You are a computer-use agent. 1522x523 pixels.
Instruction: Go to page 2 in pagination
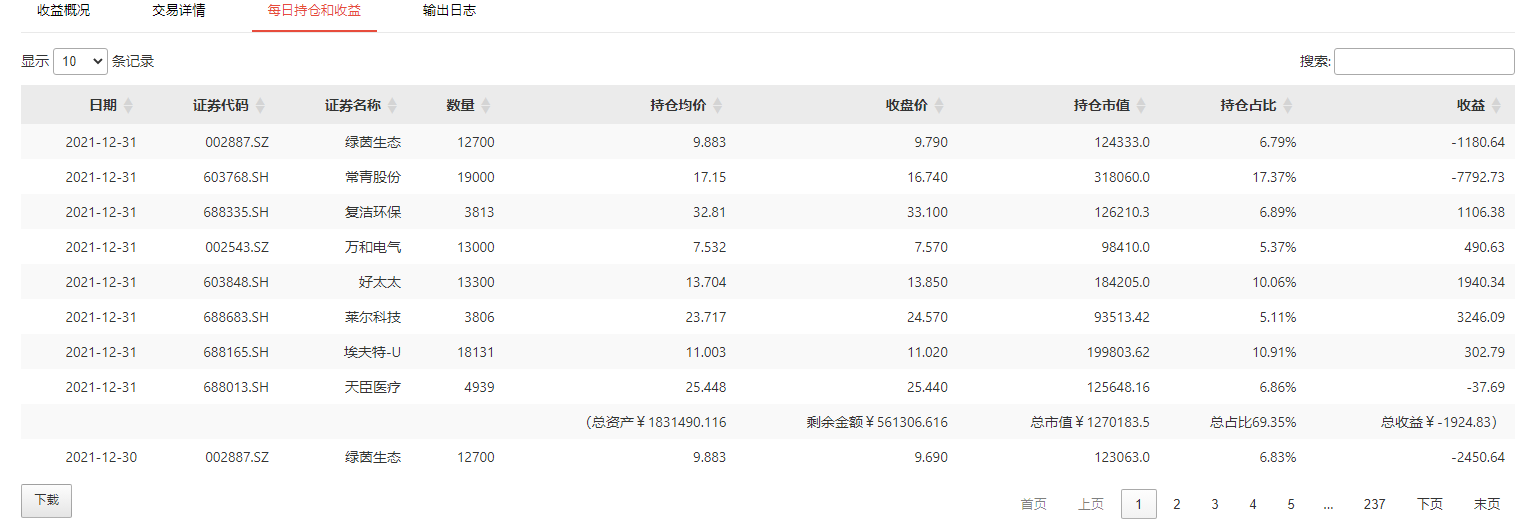[1177, 504]
